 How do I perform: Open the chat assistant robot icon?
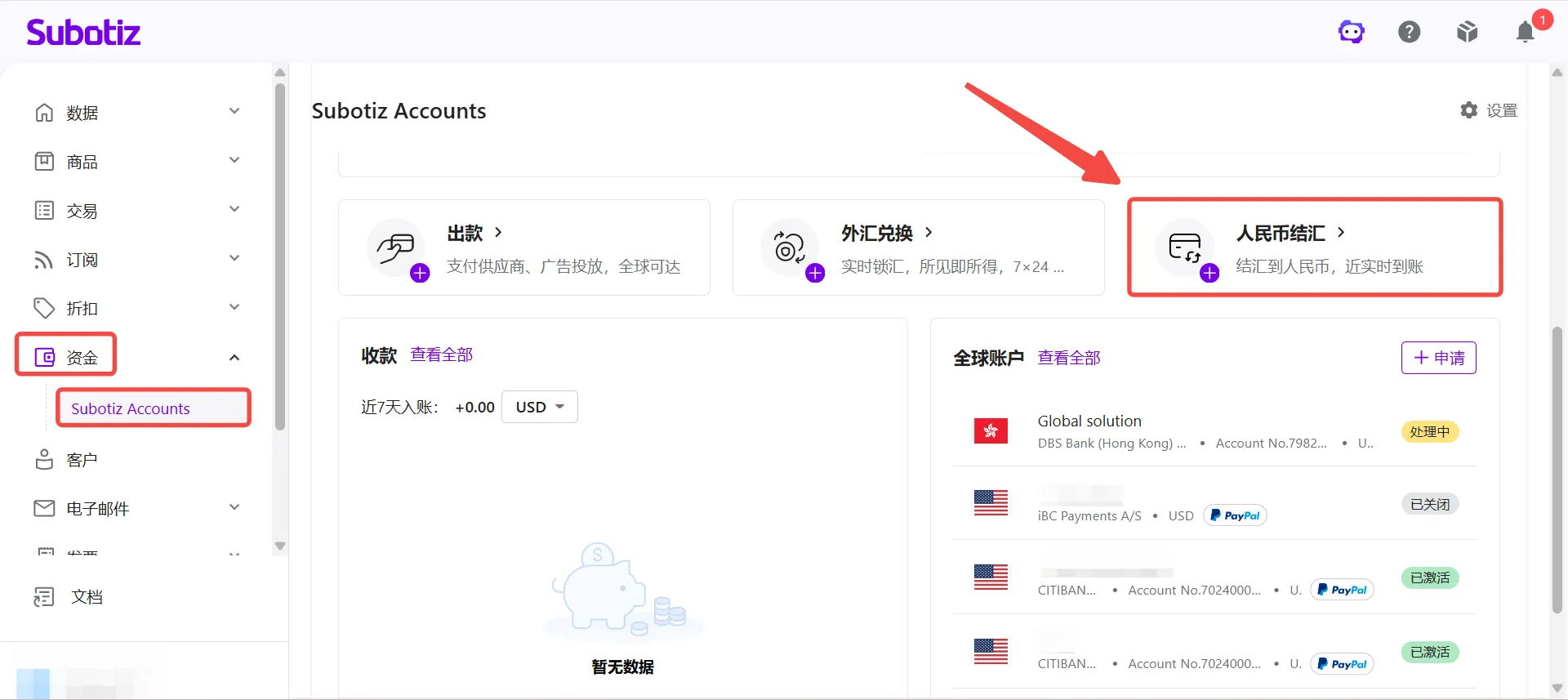coord(1352,32)
